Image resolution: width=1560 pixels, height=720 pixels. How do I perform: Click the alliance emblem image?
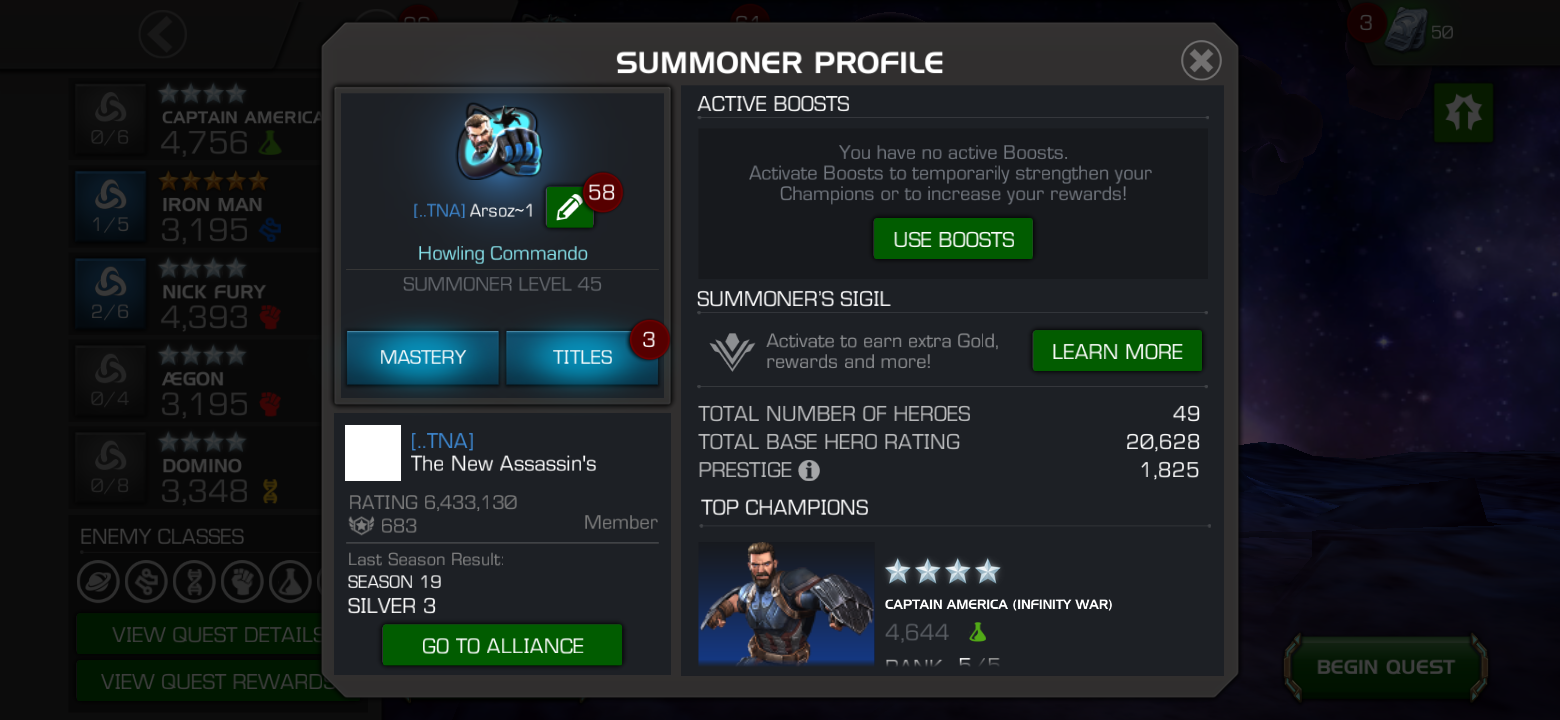[x=373, y=453]
